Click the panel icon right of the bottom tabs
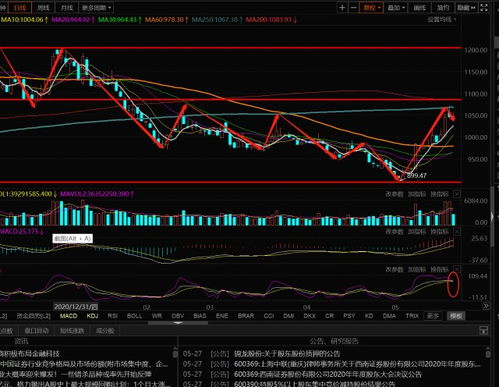The image size is (499, 387). click(483, 330)
